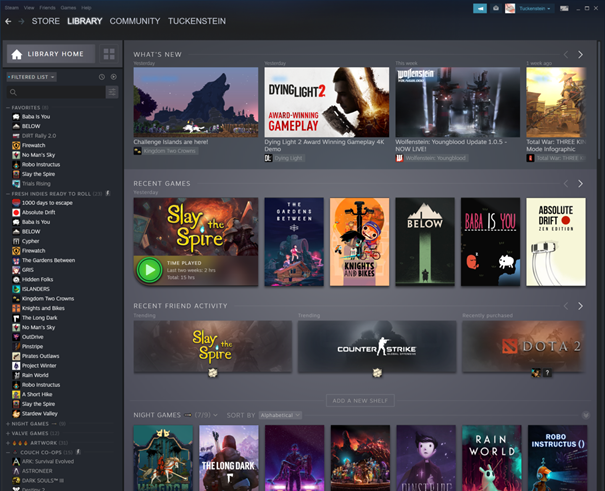Open the announcements megaphone icon

[x=480, y=8]
